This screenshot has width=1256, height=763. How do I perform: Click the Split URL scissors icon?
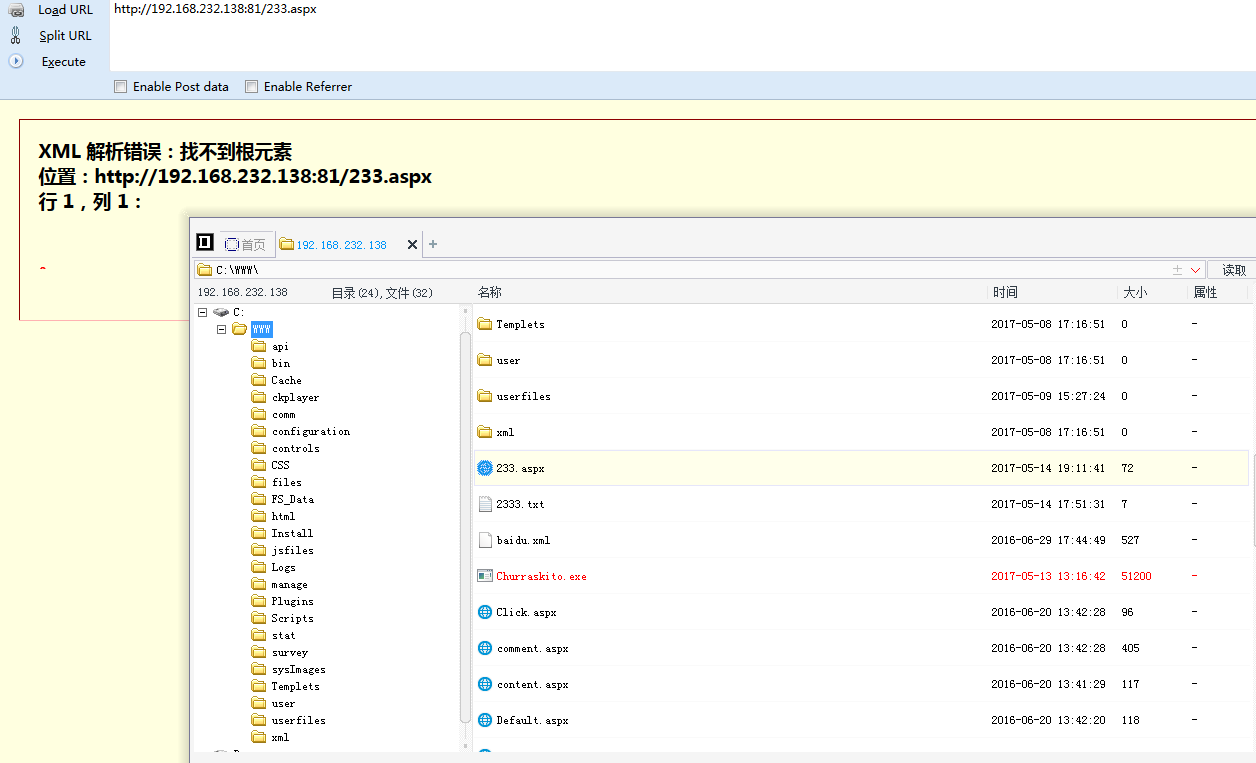coord(16,35)
